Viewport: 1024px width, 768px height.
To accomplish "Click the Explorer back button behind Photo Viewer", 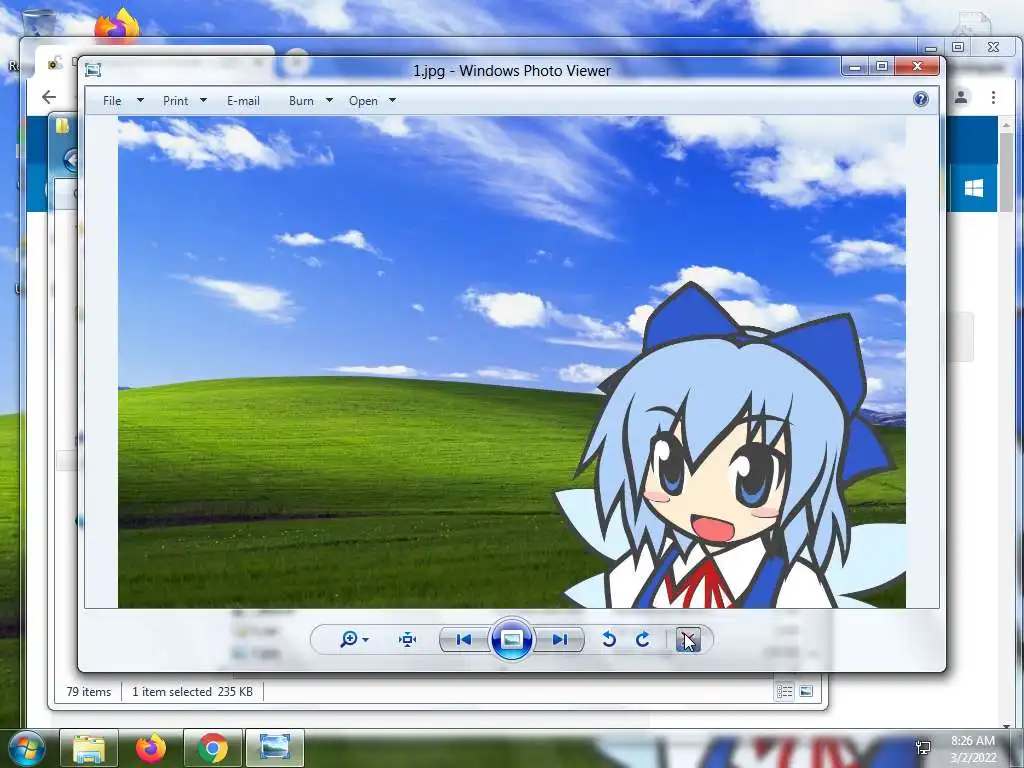I will [71, 160].
